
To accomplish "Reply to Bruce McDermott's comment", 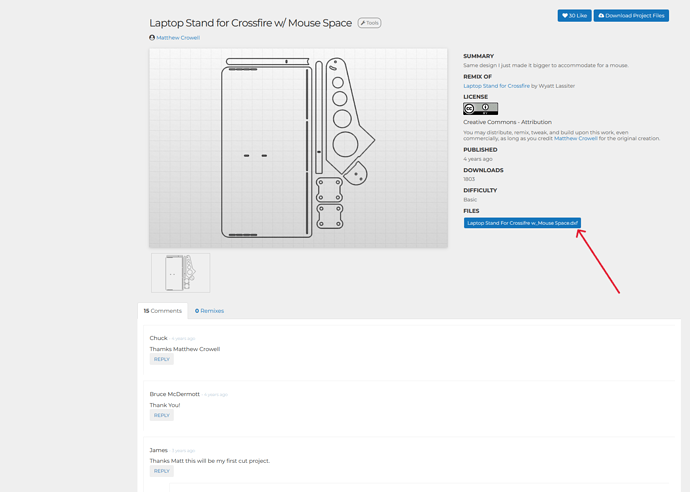I will 161,415.
